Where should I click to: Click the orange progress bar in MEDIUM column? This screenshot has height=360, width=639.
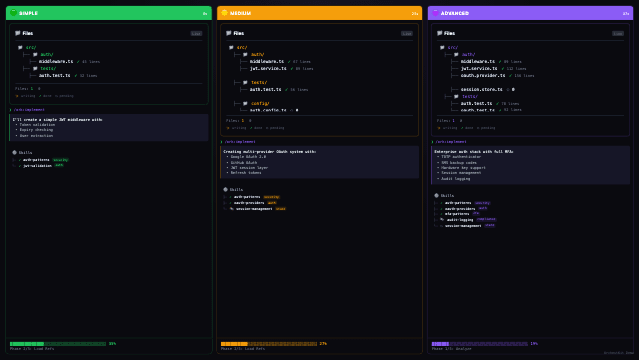(269, 344)
